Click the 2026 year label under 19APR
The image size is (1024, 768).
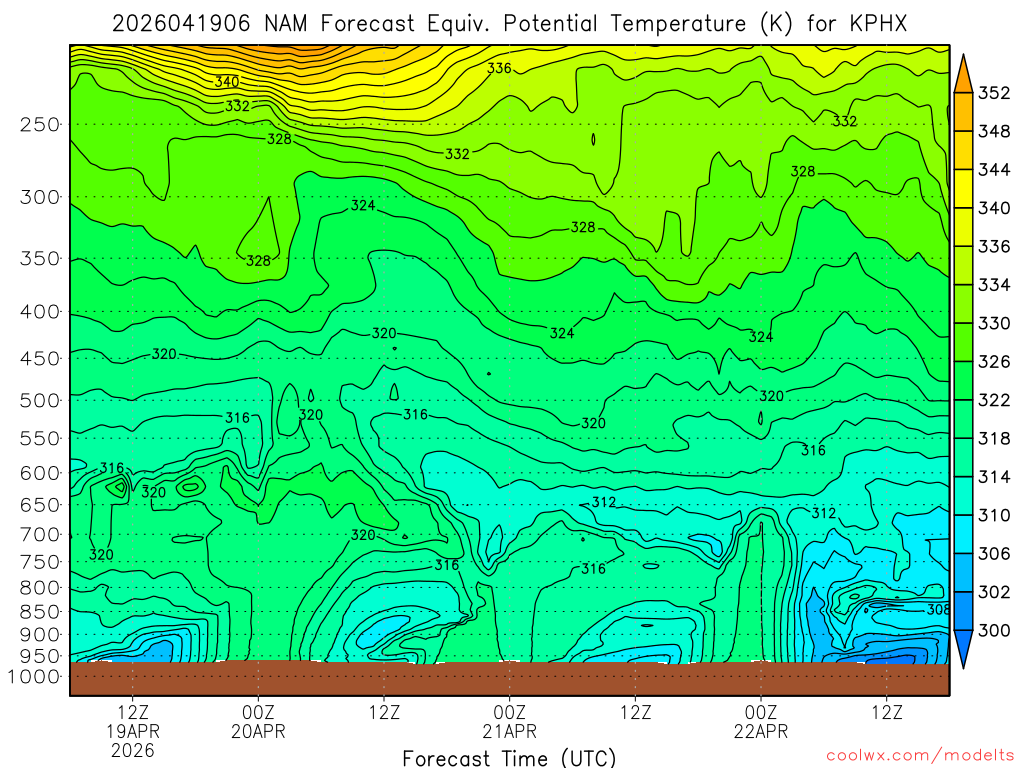(x=133, y=750)
